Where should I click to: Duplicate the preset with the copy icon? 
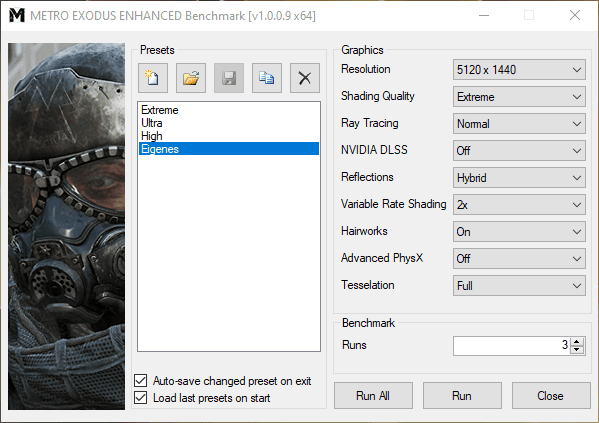(x=267, y=78)
